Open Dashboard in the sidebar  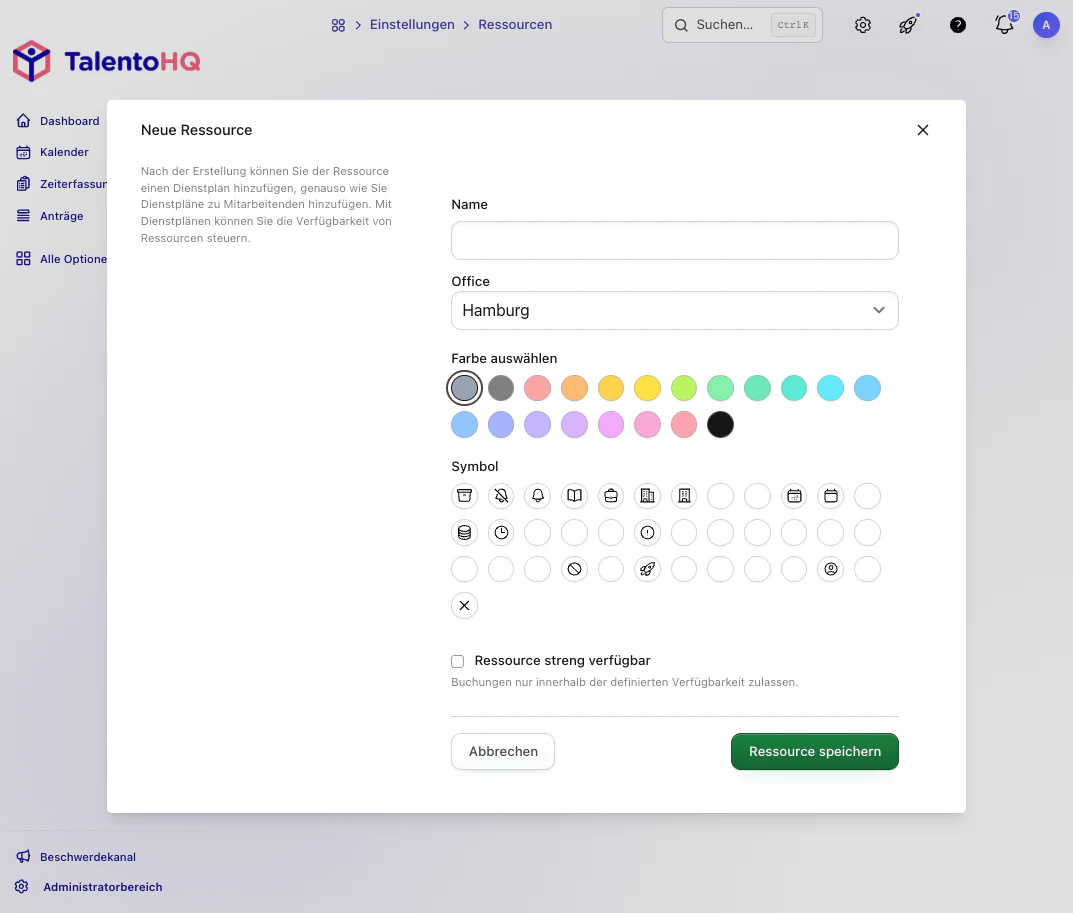click(x=58, y=121)
